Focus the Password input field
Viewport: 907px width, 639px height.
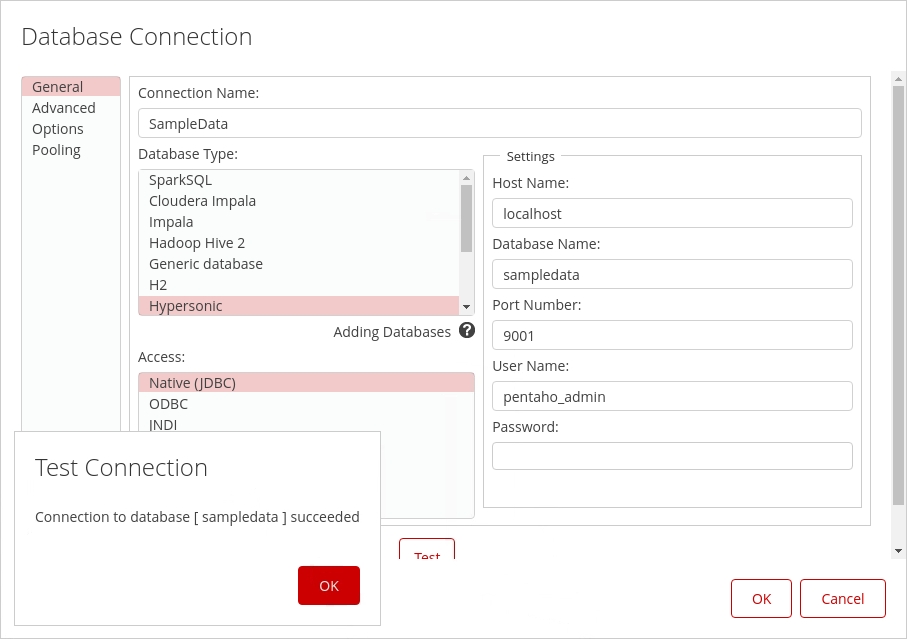(x=672, y=456)
